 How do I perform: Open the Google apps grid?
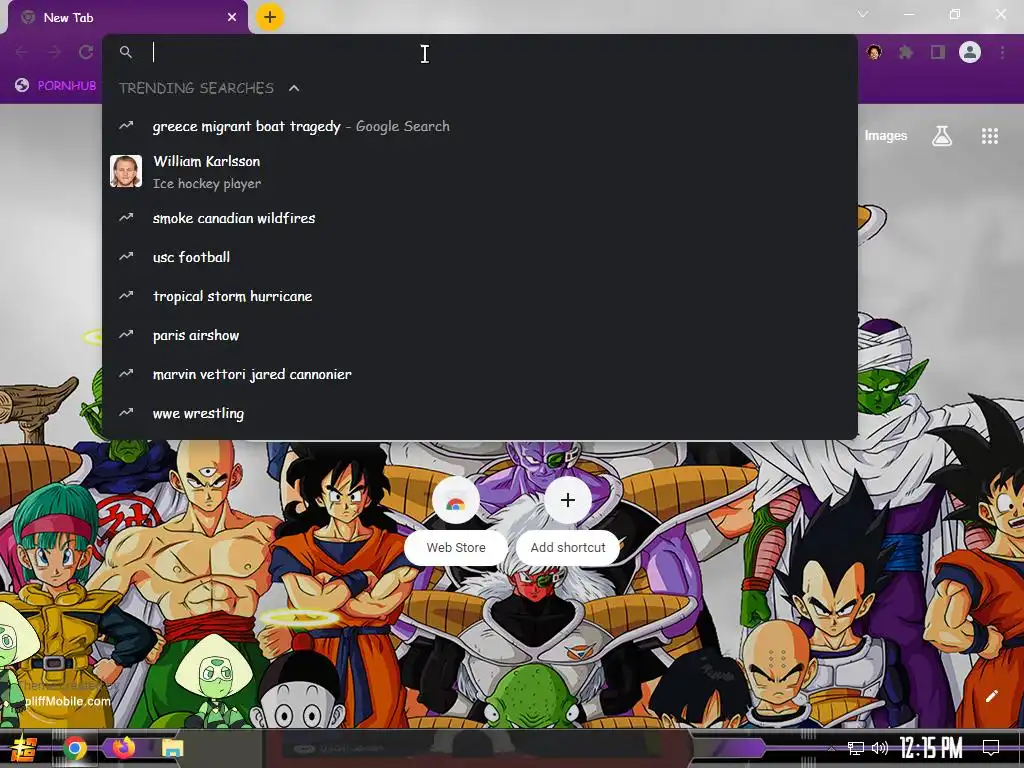[989, 136]
